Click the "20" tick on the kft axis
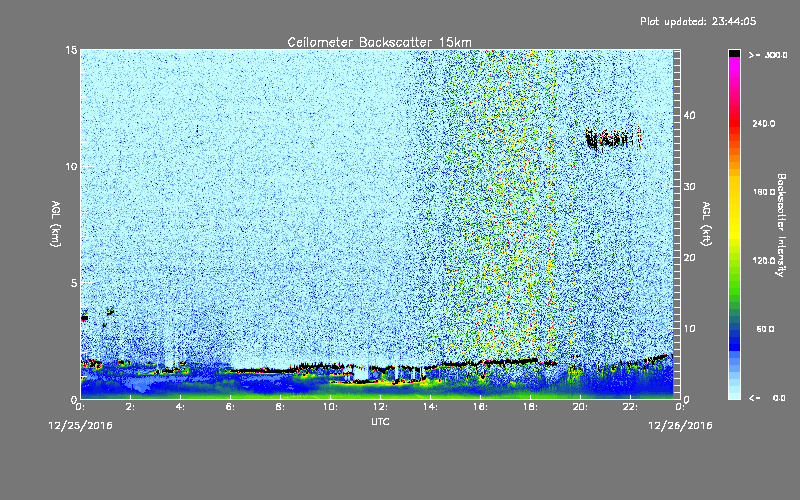 coord(689,257)
